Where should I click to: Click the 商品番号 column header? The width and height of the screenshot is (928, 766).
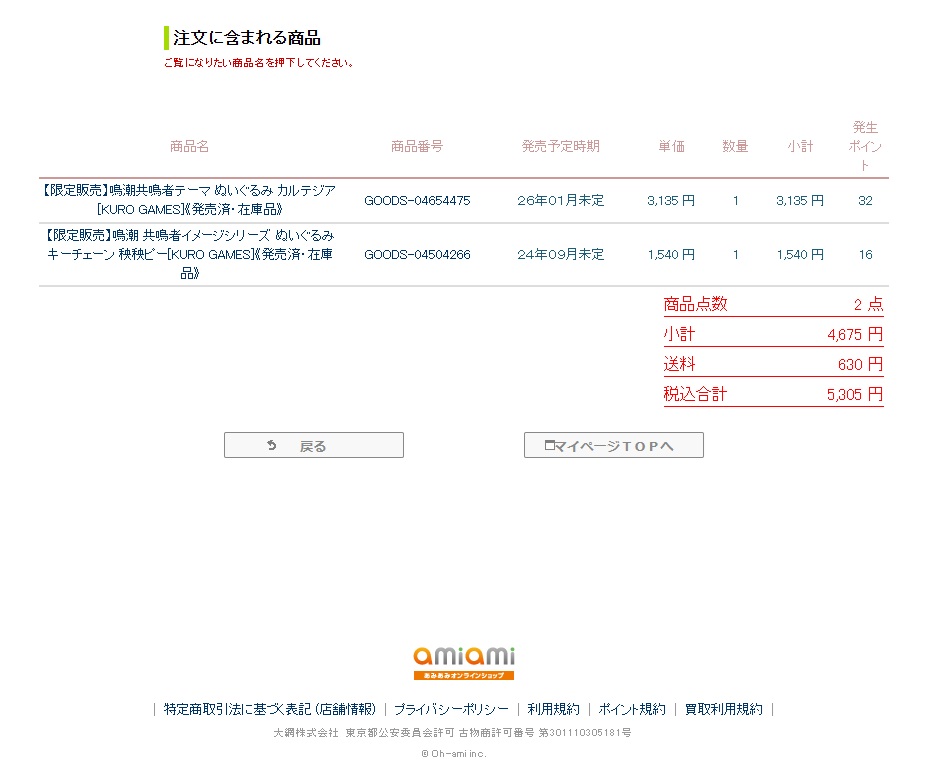pyautogui.click(x=416, y=146)
